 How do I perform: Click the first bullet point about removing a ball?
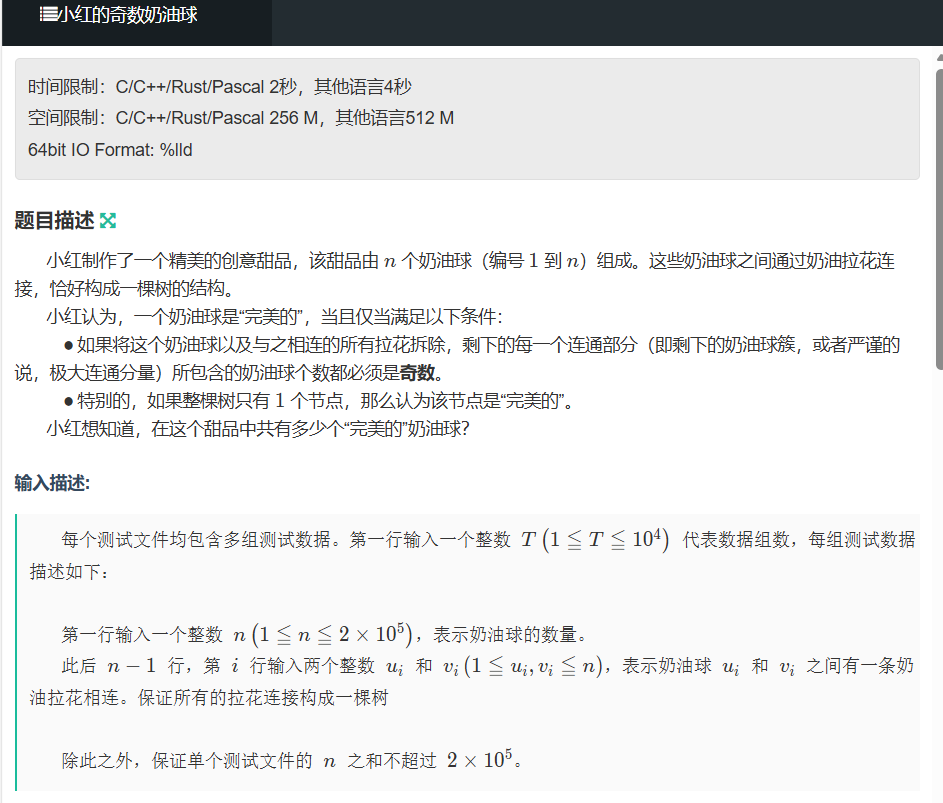pyautogui.click(x=480, y=346)
